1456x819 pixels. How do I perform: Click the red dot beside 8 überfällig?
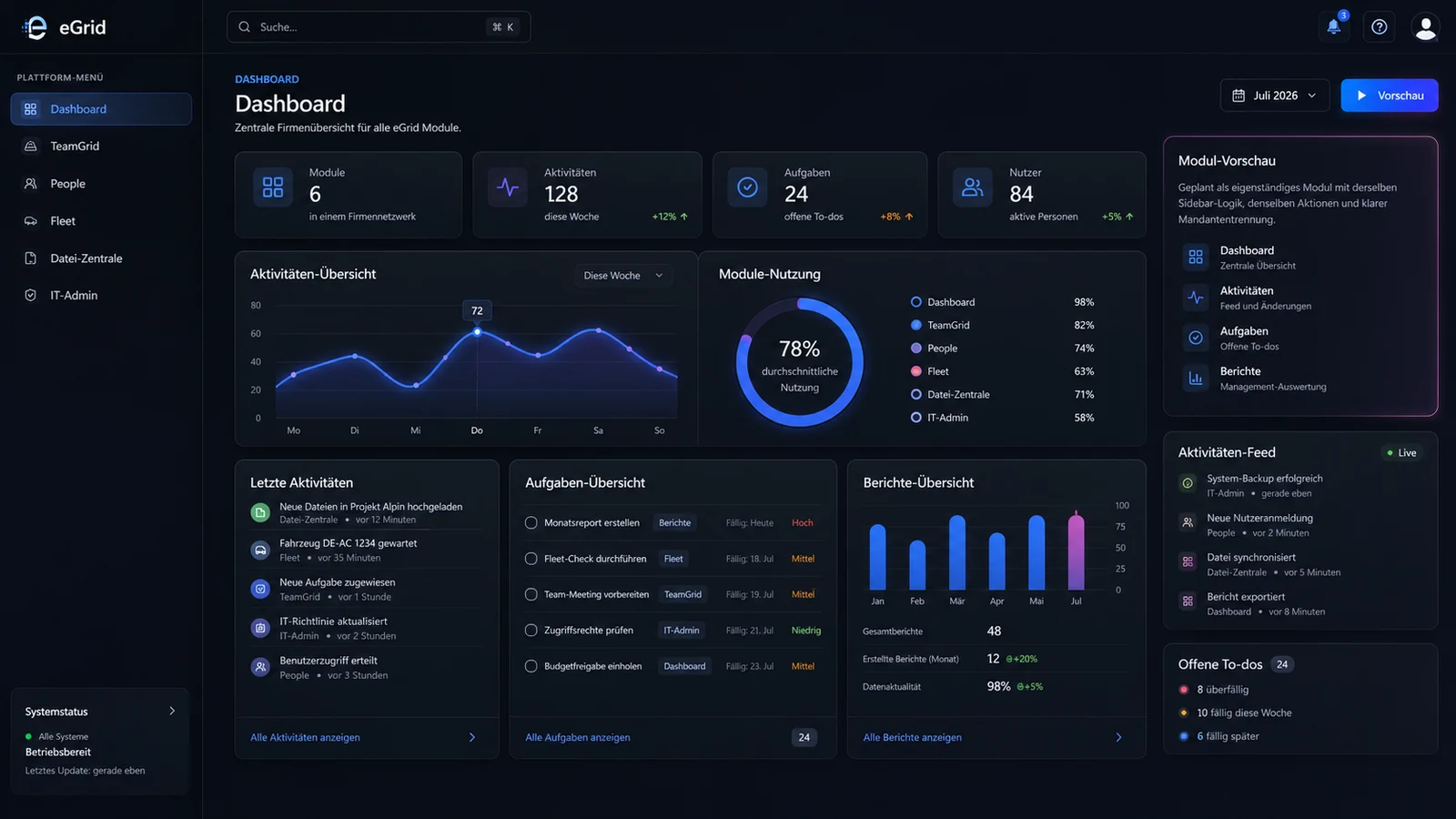[1184, 690]
